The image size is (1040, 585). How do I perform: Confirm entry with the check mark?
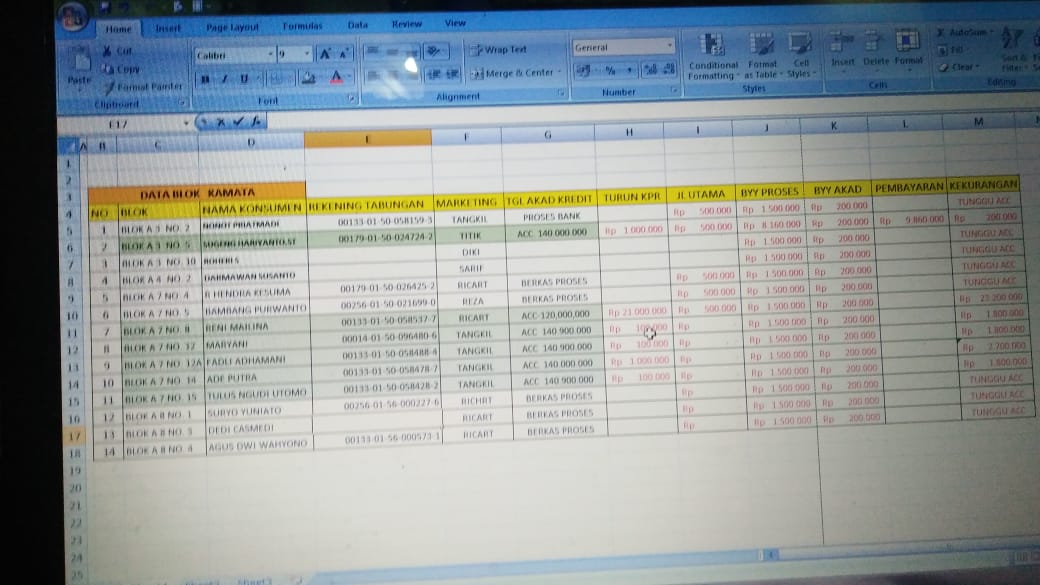pos(238,121)
